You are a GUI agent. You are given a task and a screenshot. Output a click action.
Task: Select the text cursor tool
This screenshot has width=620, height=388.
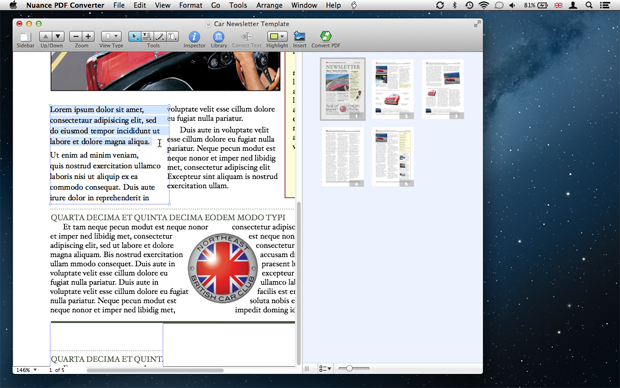coord(172,37)
